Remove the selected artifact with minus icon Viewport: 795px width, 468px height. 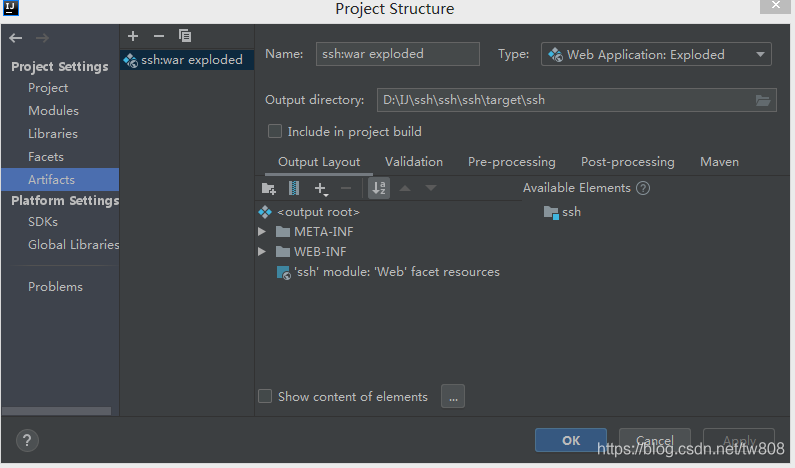click(x=159, y=36)
